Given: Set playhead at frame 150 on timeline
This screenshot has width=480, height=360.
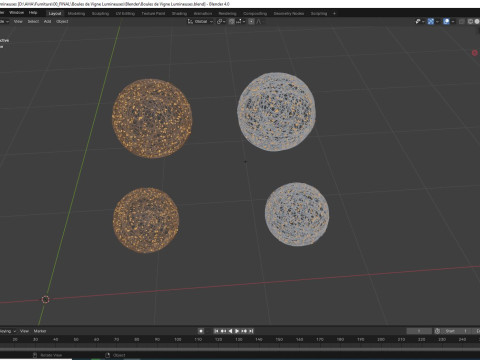Looking at the screenshot, I should click(x=279, y=339).
